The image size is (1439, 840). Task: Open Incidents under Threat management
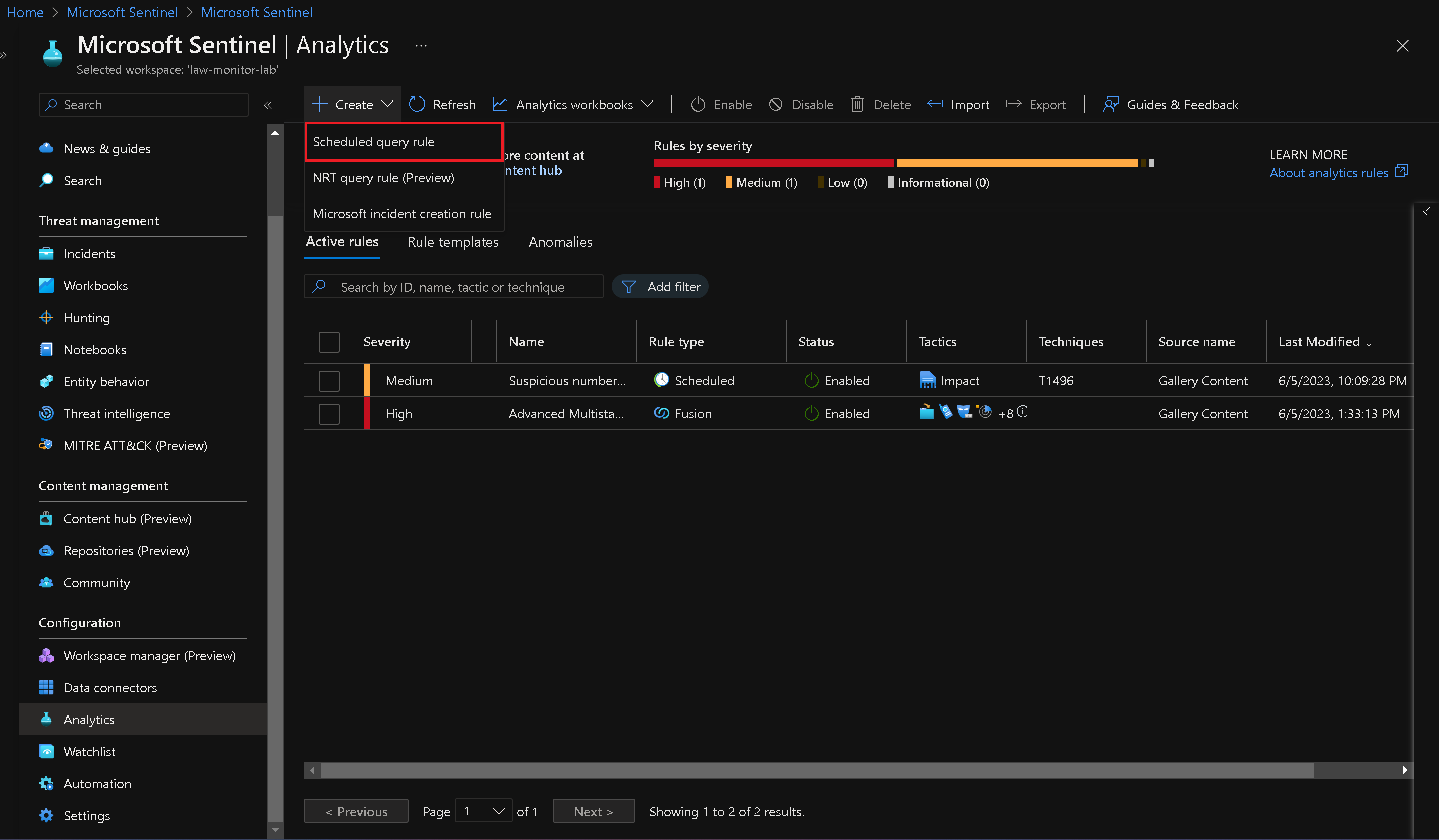pyautogui.click(x=89, y=254)
